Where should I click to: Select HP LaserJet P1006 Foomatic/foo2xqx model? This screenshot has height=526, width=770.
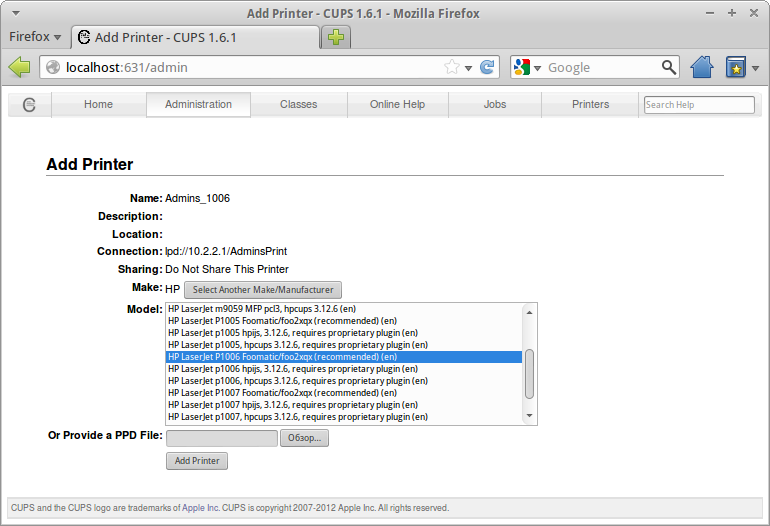pos(344,357)
